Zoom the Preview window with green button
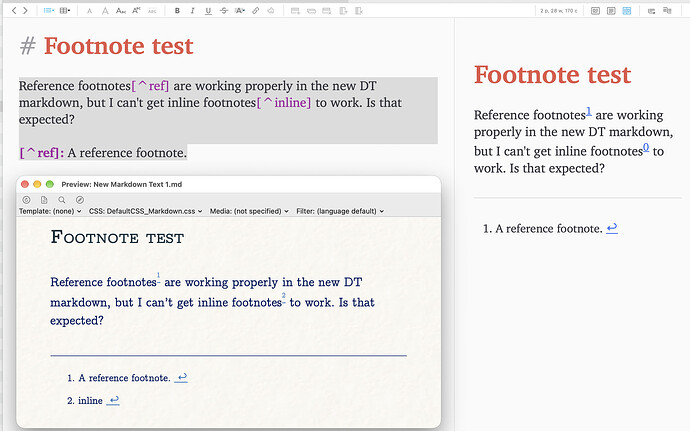Screen dimensions: 690x431 [x=50, y=184]
